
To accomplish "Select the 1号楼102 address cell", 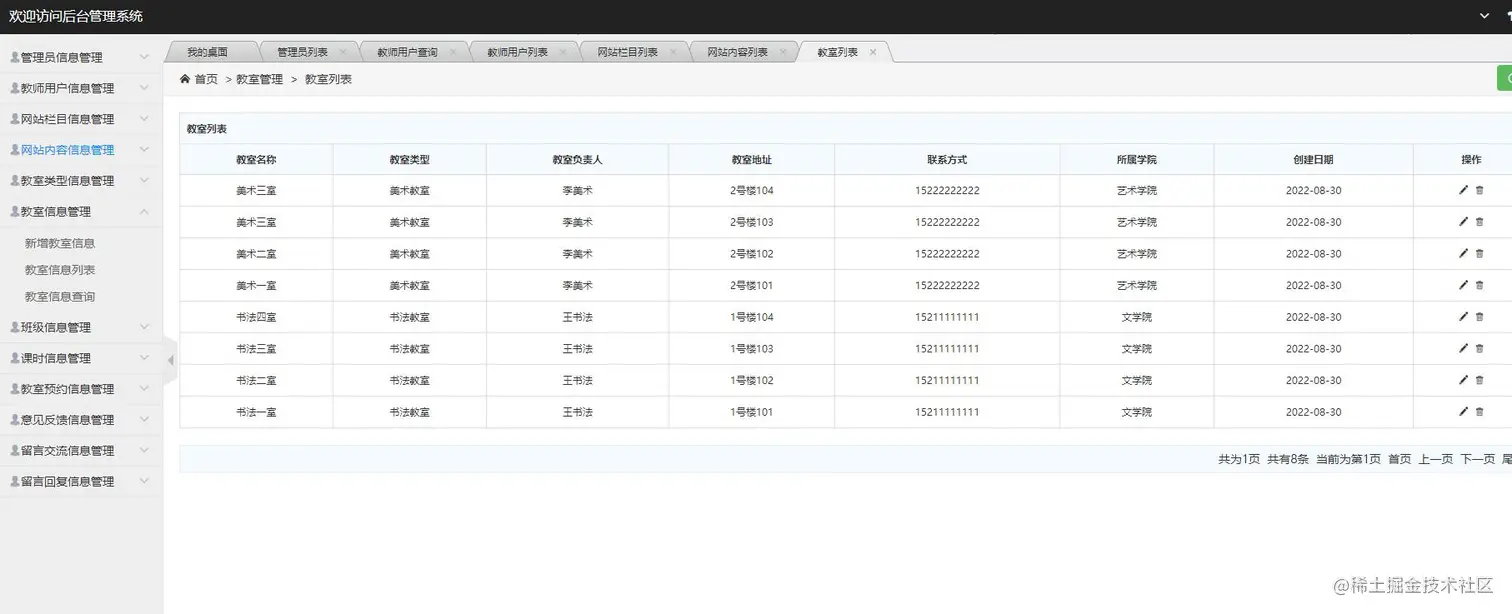I will 752,380.
